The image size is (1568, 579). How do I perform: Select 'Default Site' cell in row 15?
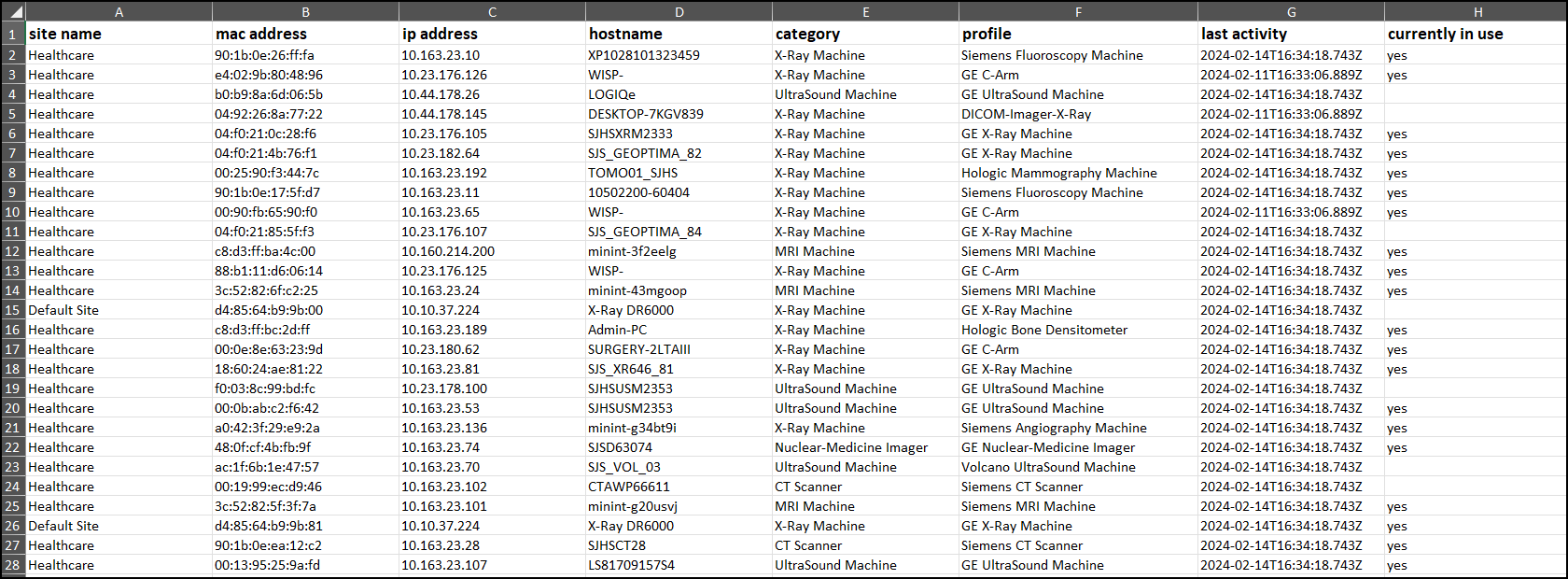point(119,310)
